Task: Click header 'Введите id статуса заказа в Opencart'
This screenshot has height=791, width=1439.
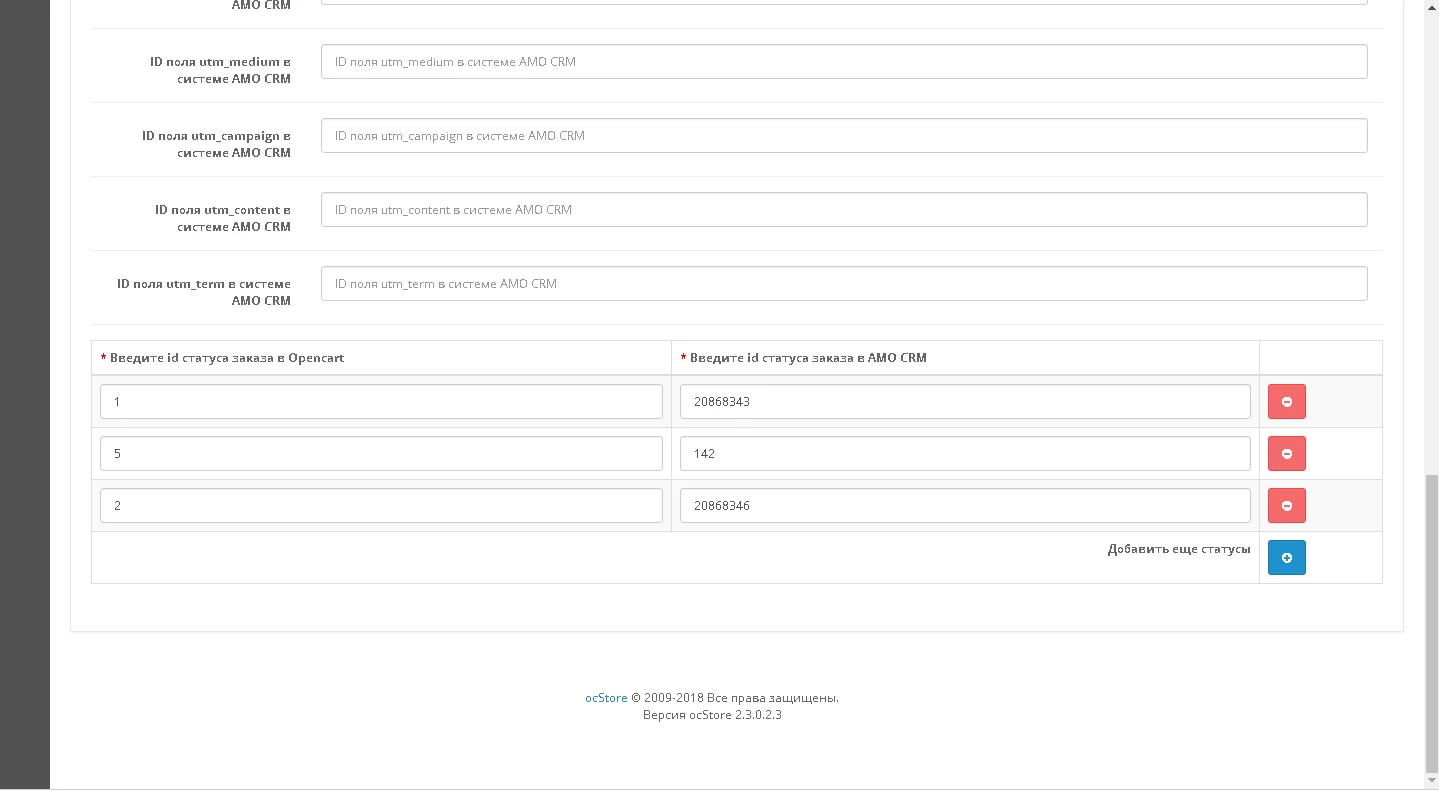Action: [x=227, y=357]
